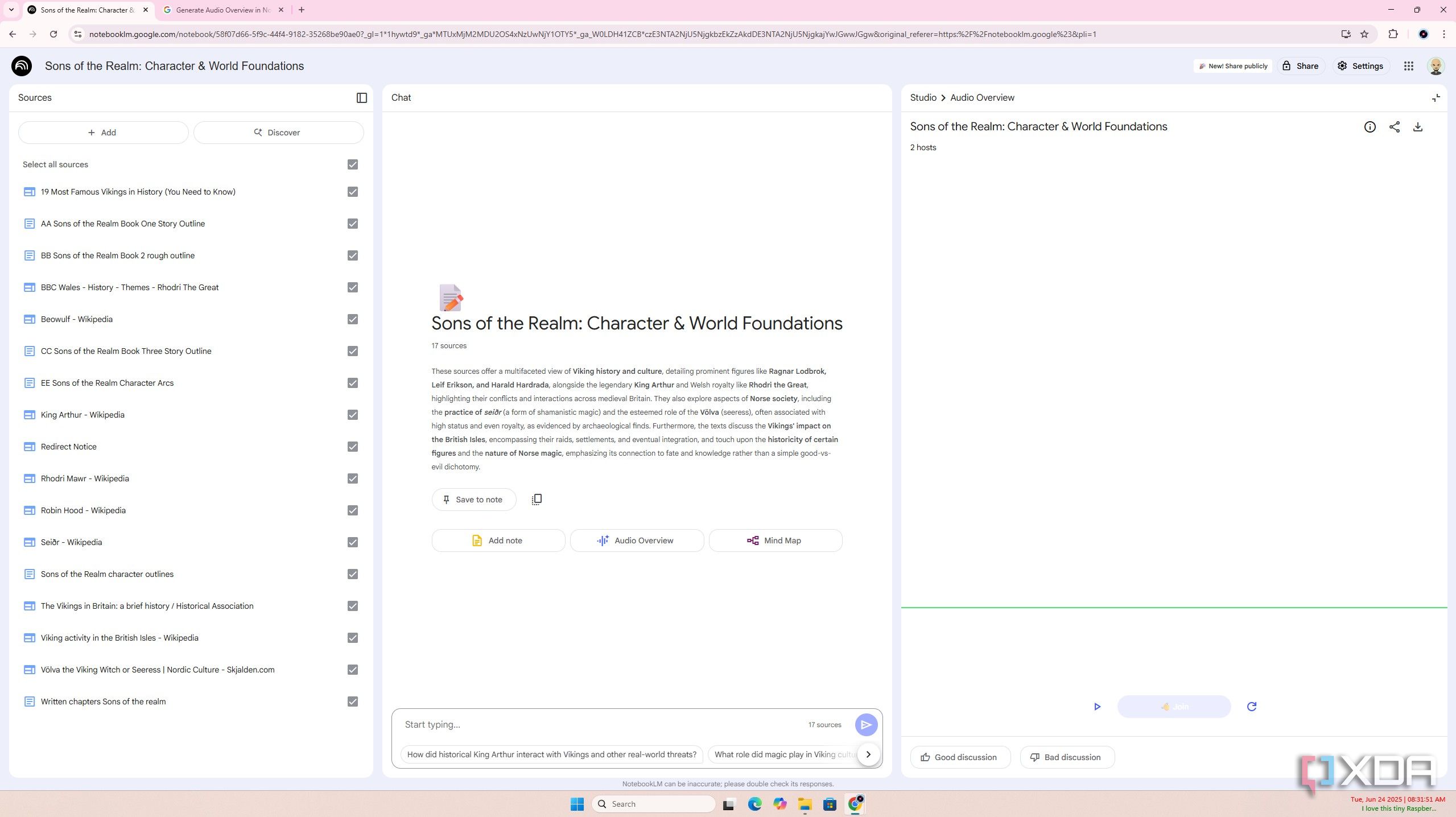Open the Chrome extensions puzzle icon
The image size is (1456, 817).
1393,34
